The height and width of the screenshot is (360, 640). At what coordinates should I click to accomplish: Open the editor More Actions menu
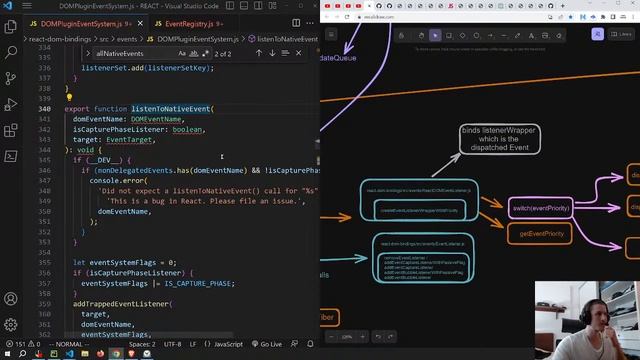click(x=310, y=23)
